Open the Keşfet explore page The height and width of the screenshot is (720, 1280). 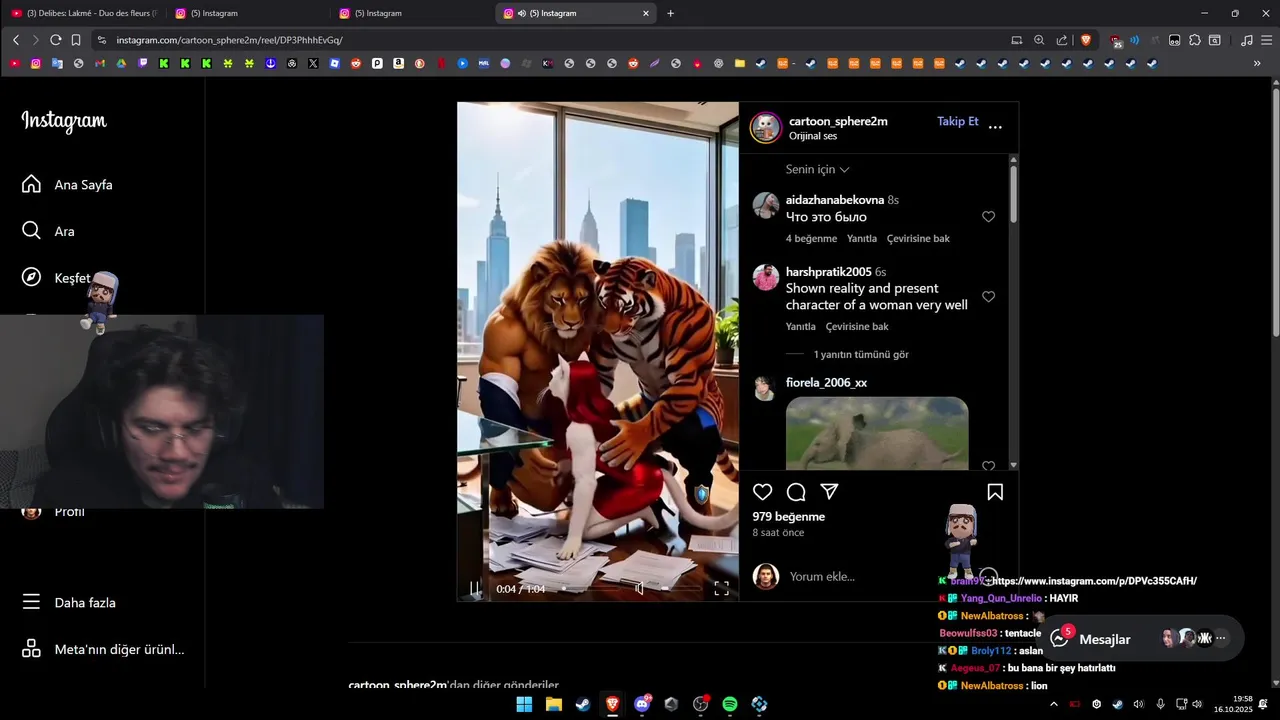[x=56, y=278]
